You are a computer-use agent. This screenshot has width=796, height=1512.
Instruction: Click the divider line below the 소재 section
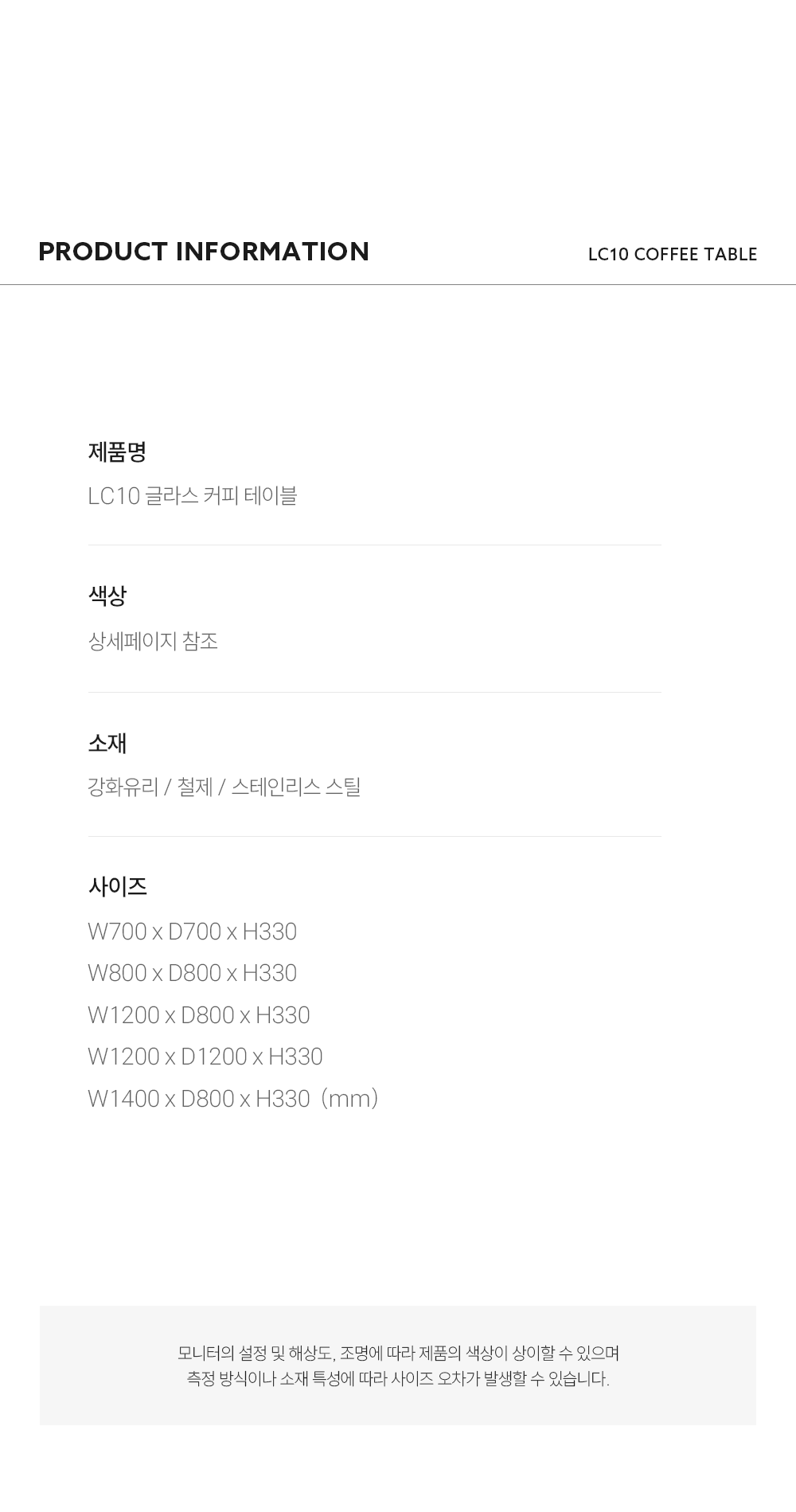pyautogui.click(x=375, y=837)
